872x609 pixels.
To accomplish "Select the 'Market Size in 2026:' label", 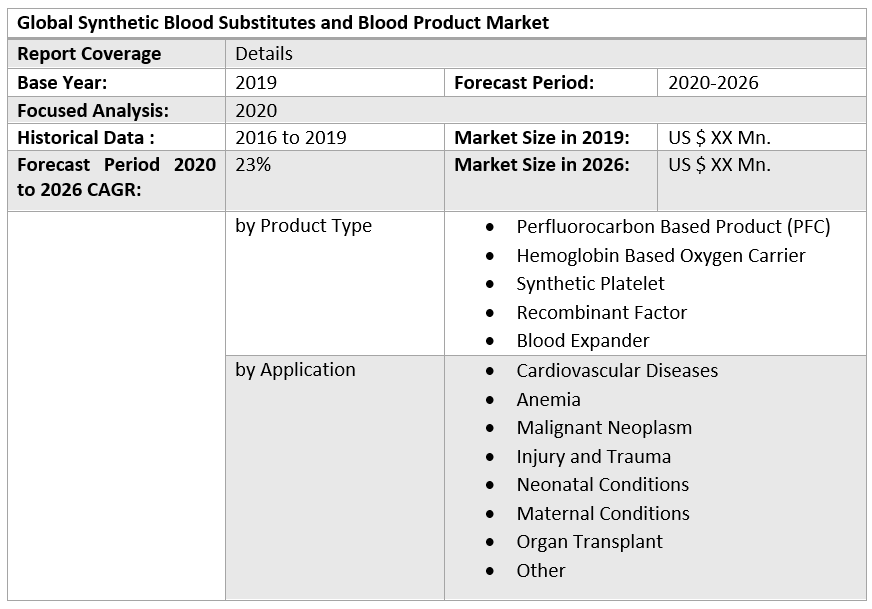I will point(542,165).
